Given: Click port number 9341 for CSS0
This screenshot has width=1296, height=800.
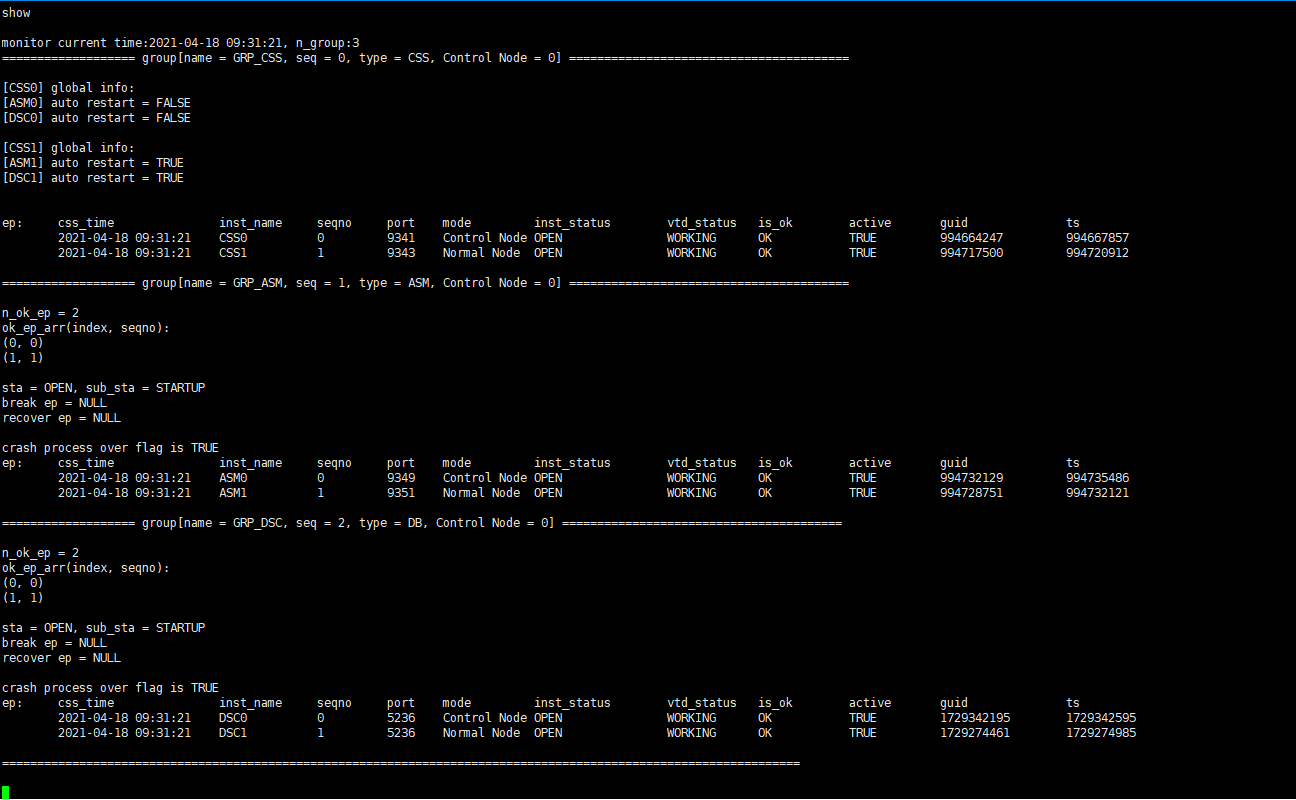Looking at the screenshot, I should coord(400,237).
